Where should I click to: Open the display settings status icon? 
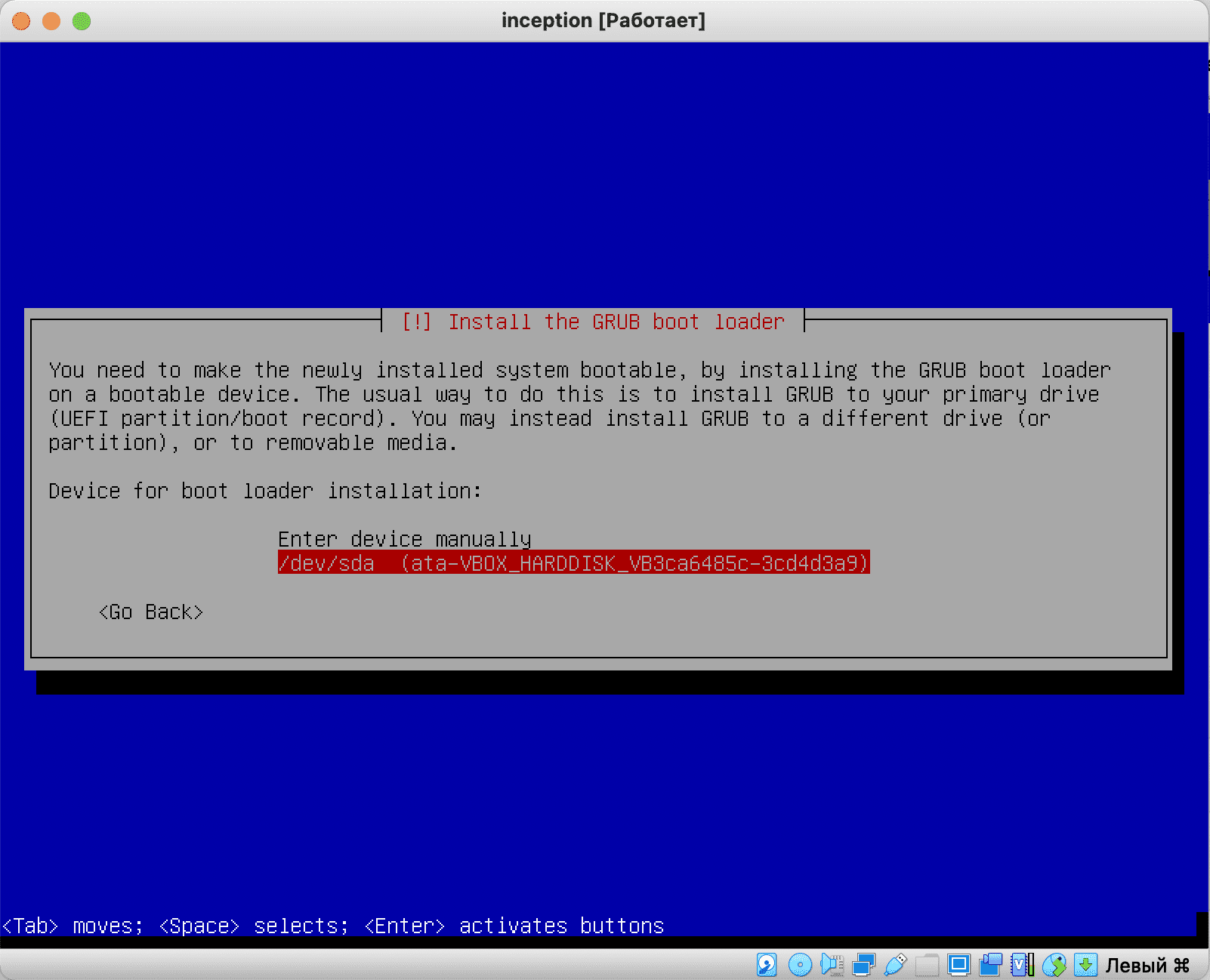[x=958, y=964]
